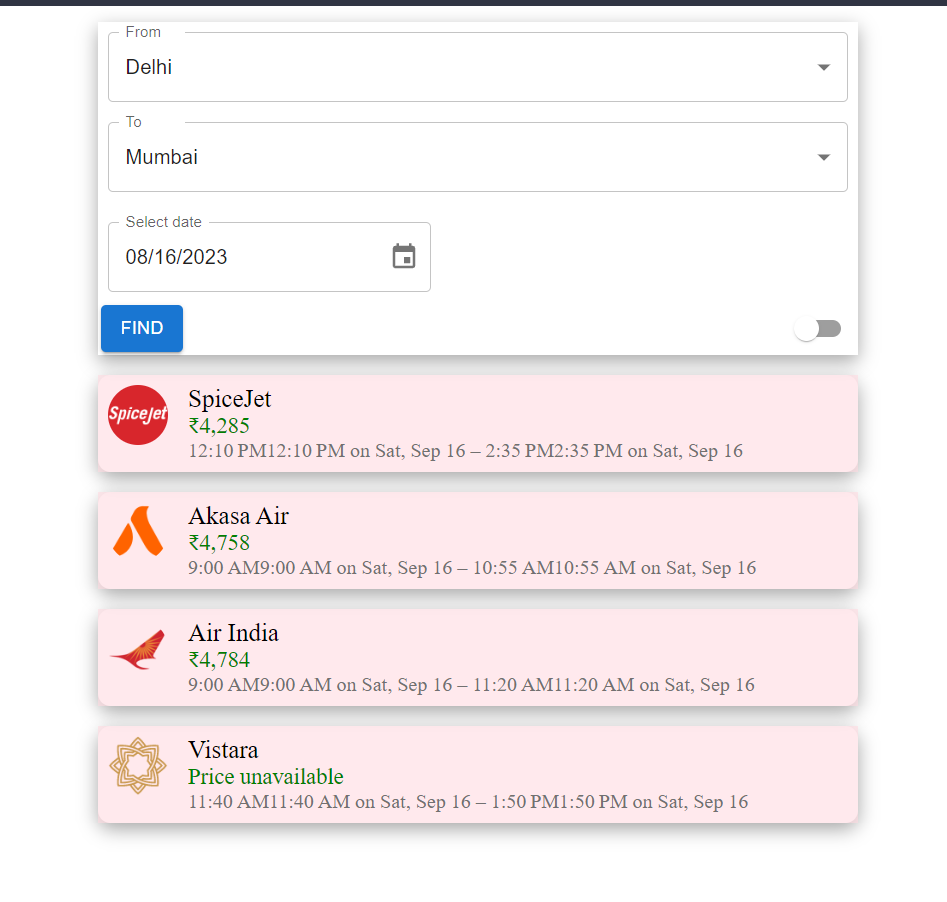Toggle the slider control near the FIND button

click(818, 328)
